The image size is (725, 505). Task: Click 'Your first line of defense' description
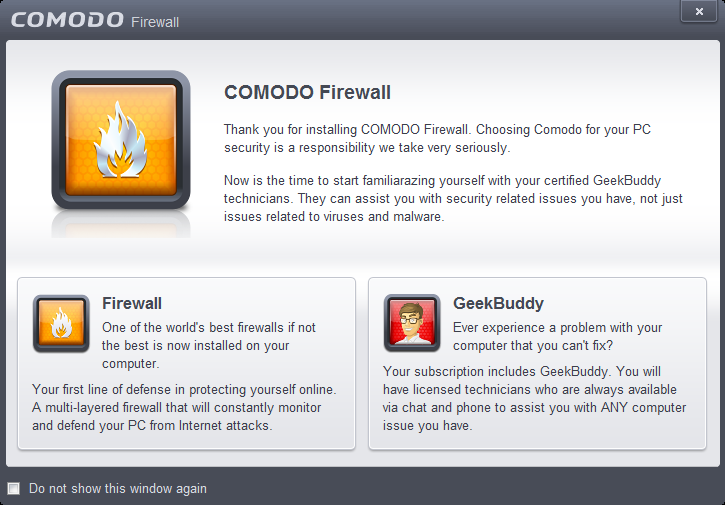(x=184, y=407)
